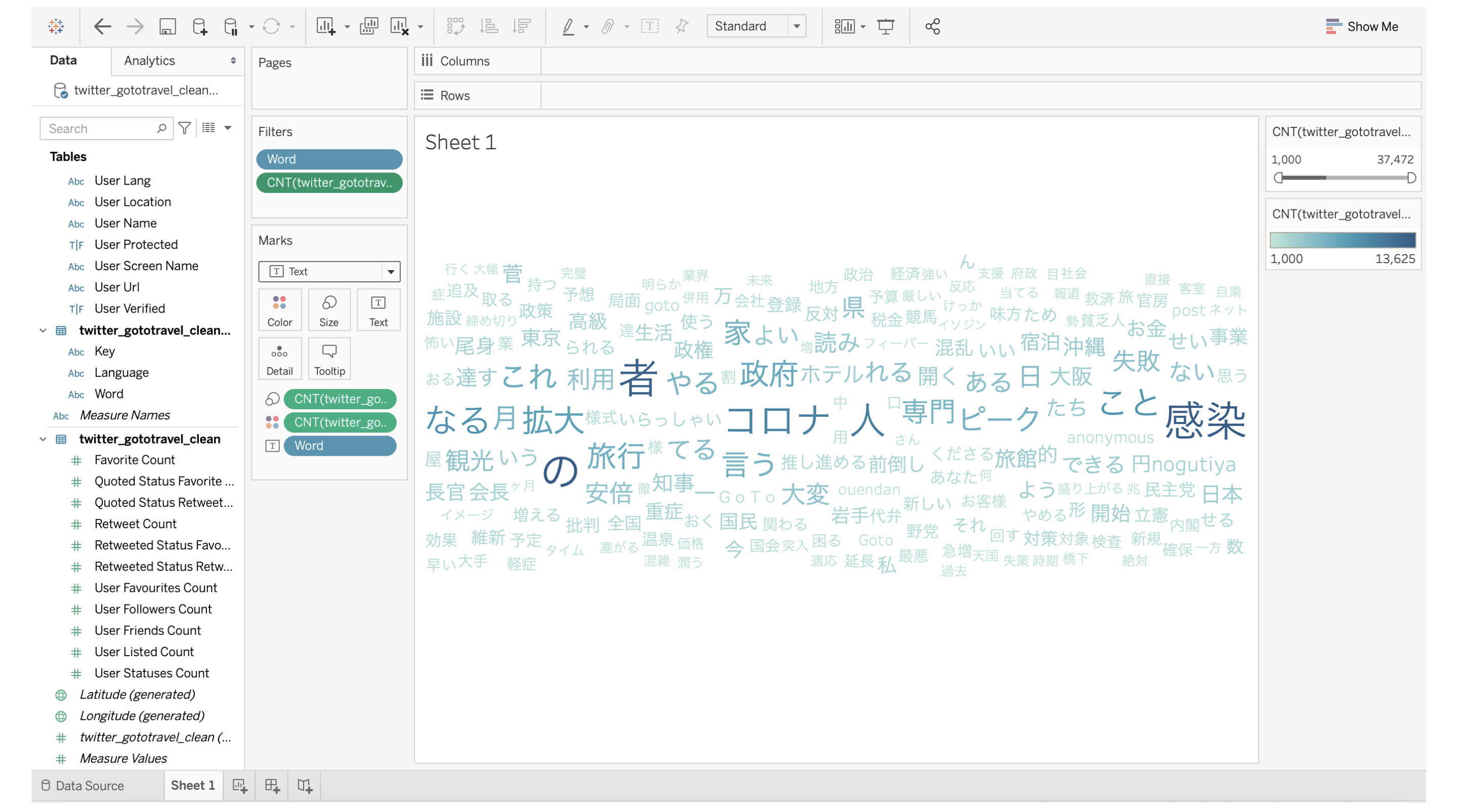The image size is (1457, 812).
Task: Switch to the Analytics tab
Action: coord(149,61)
